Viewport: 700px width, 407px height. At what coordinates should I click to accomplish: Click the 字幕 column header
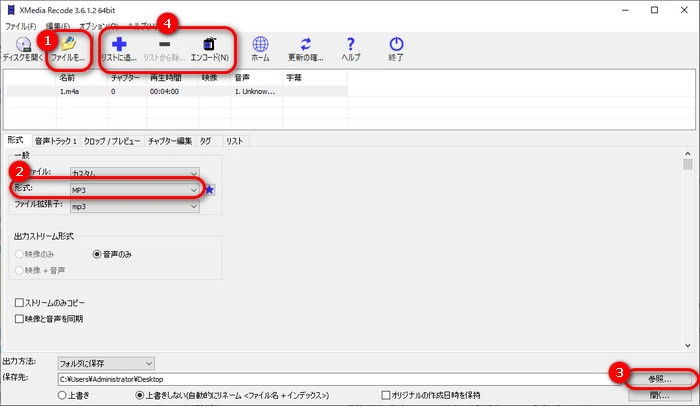pos(315,78)
